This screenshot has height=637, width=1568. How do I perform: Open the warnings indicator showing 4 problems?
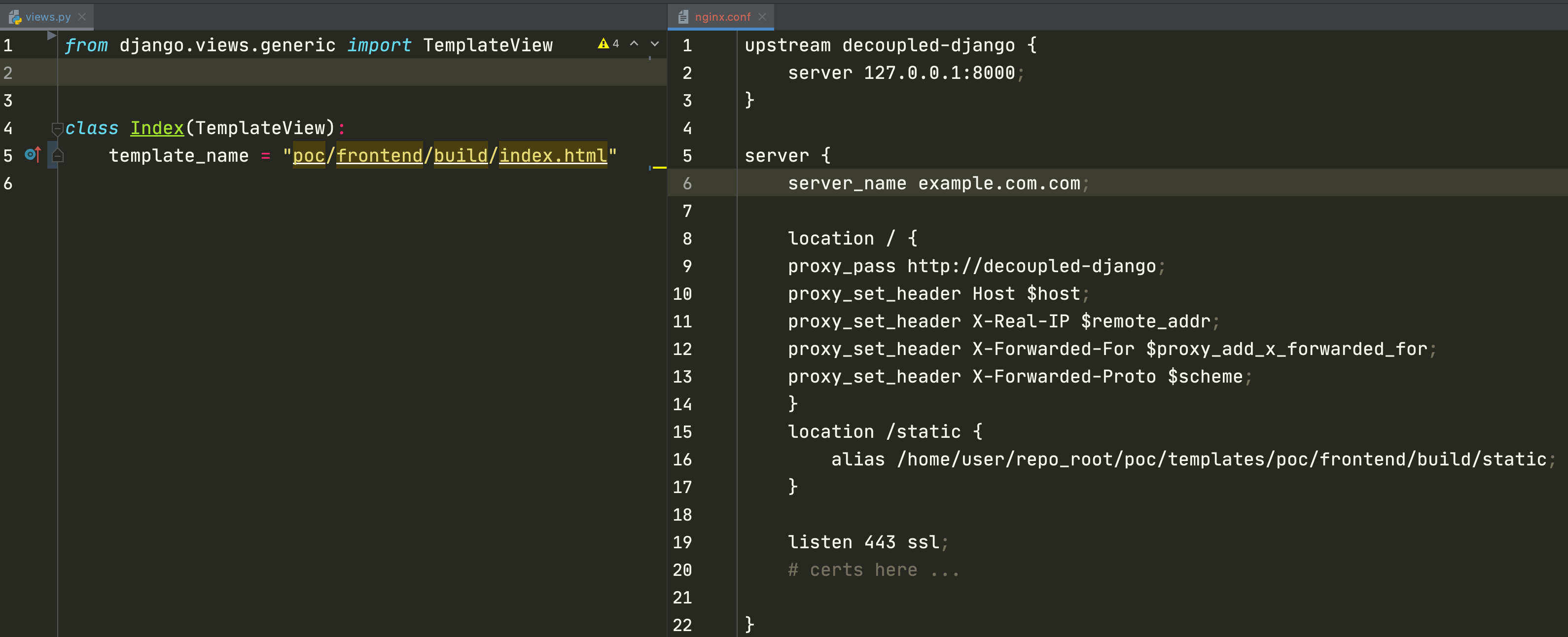(x=608, y=44)
